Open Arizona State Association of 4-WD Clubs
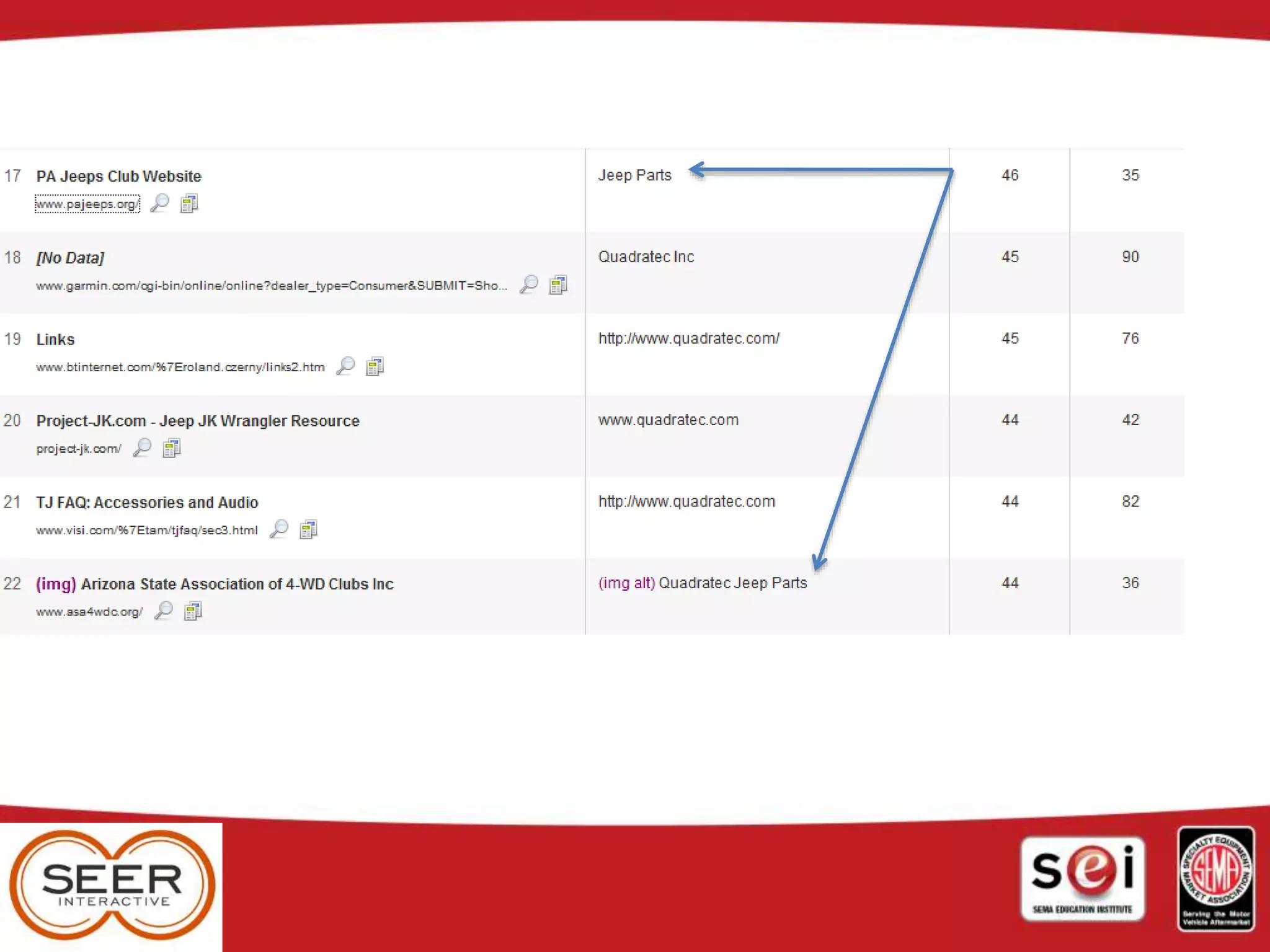The image size is (1270, 952). pyautogui.click(x=237, y=584)
